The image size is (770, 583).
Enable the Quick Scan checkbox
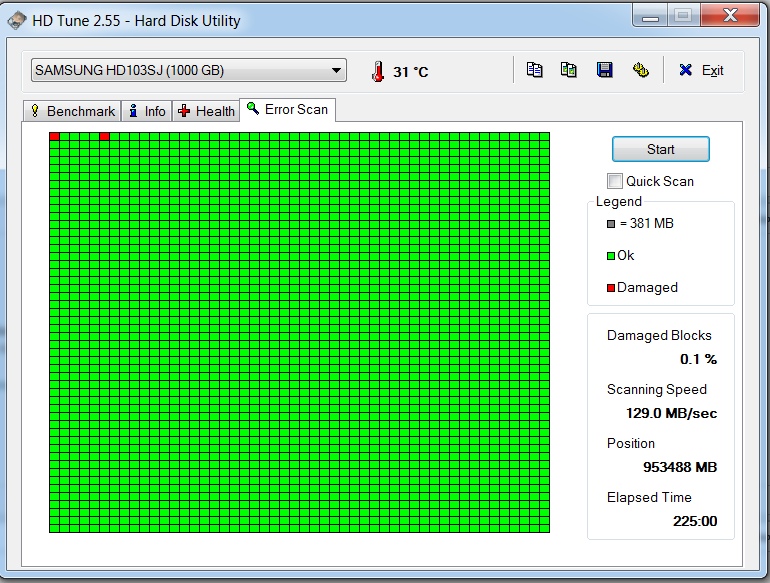614,181
